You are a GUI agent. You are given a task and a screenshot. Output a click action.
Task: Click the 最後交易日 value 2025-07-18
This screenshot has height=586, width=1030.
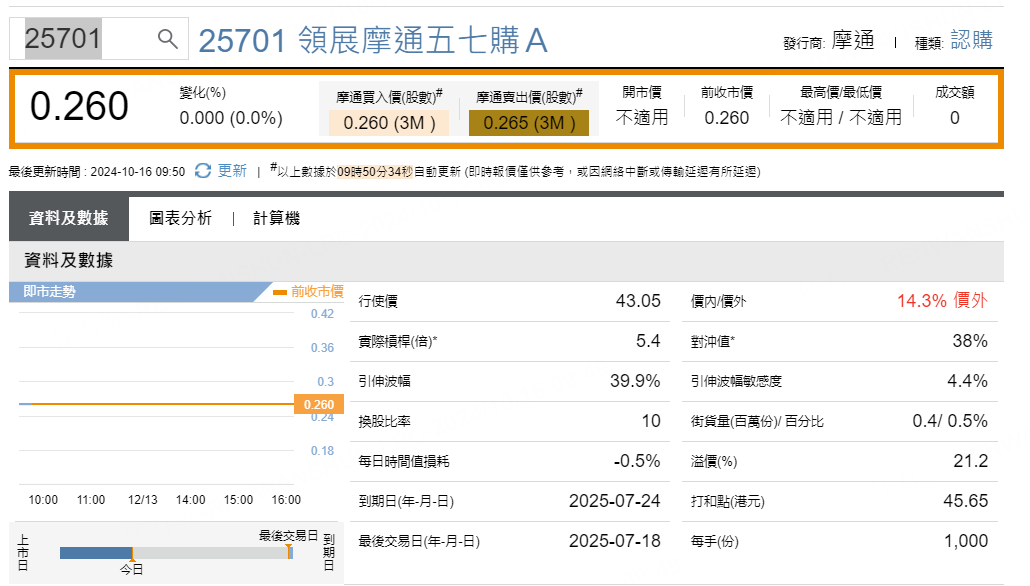click(x=614, y=541)
